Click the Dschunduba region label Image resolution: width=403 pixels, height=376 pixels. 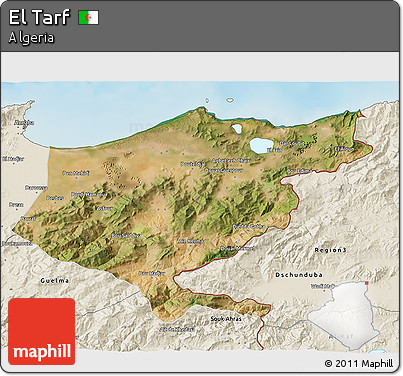299,275
